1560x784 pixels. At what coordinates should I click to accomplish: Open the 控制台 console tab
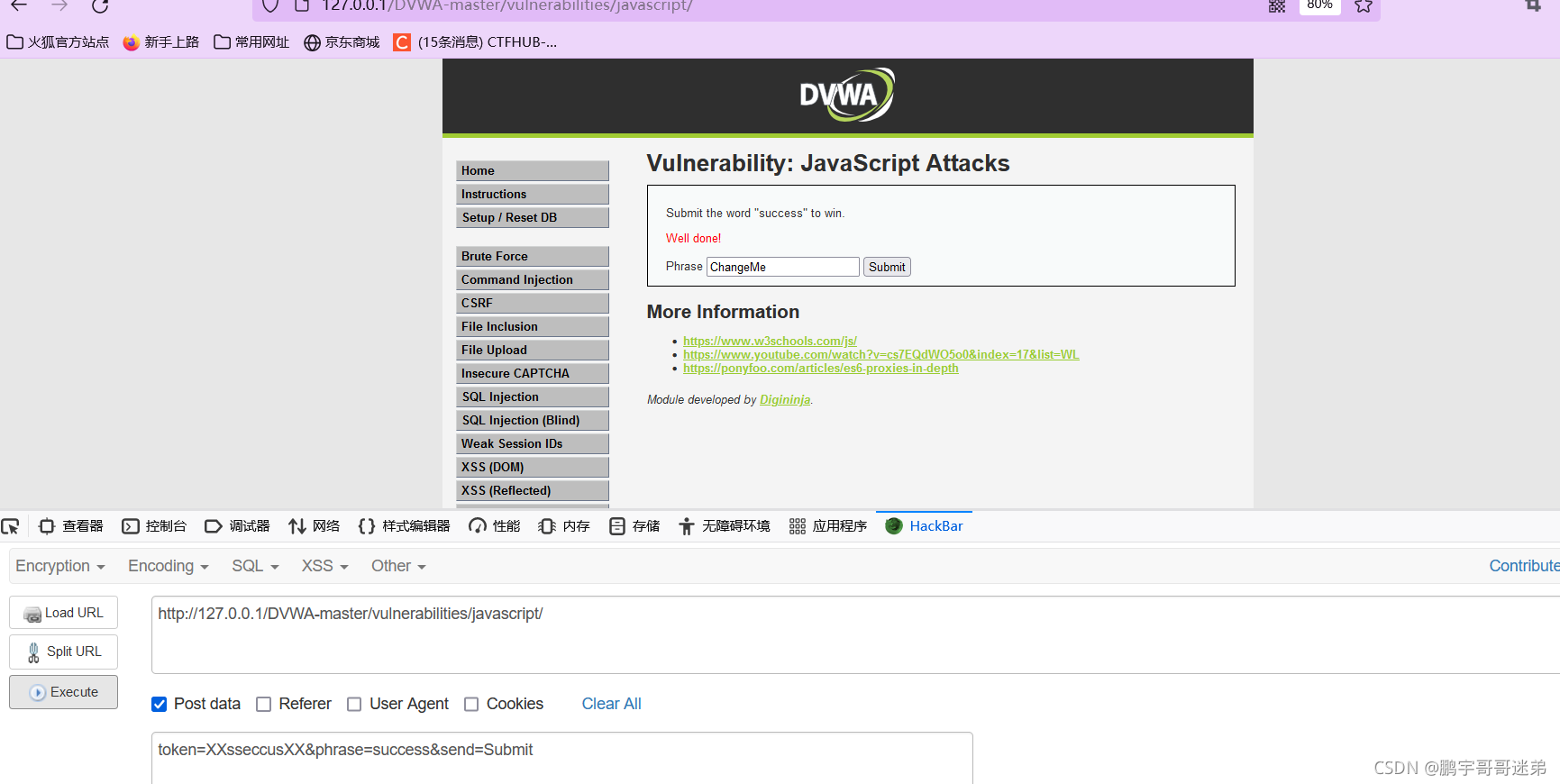154,526
